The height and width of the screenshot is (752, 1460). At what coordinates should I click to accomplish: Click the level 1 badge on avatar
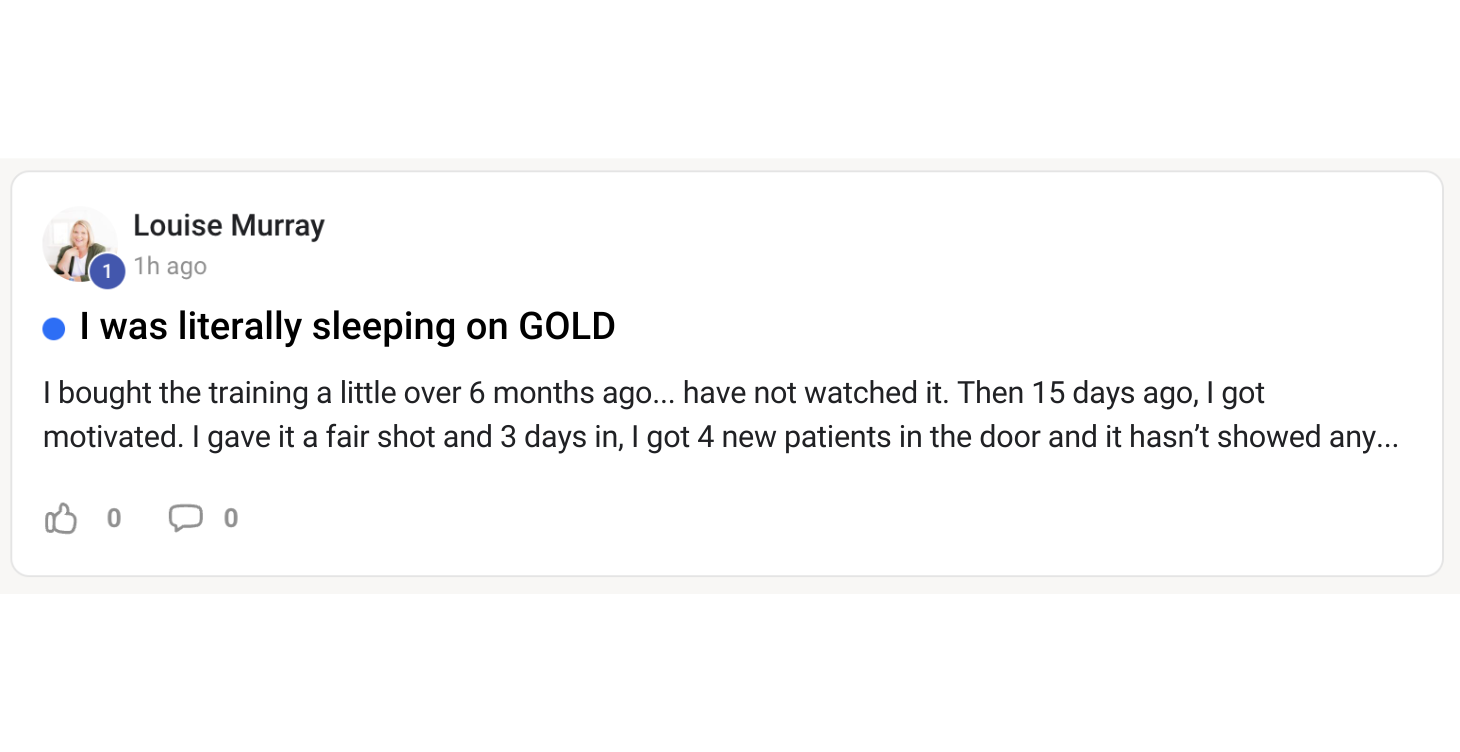[107, 271]
